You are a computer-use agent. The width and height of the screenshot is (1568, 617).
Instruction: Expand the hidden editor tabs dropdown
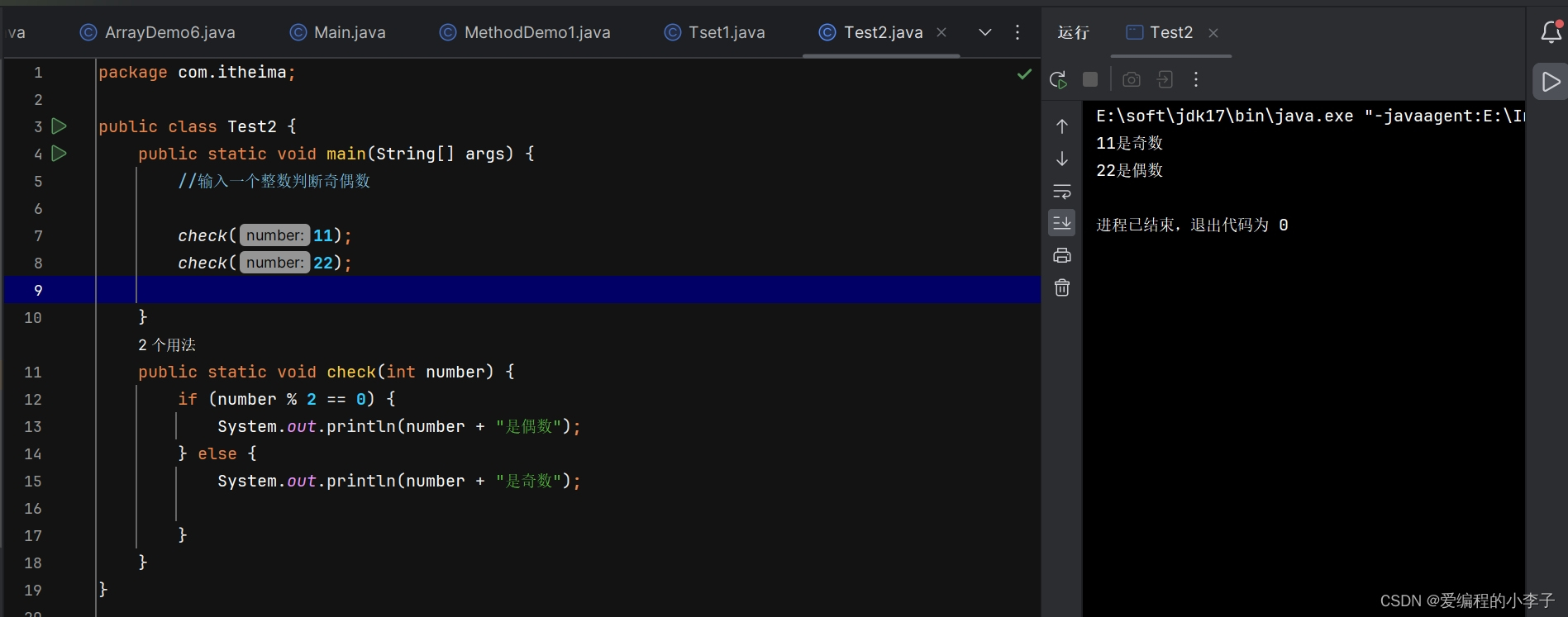pos(984,32)
